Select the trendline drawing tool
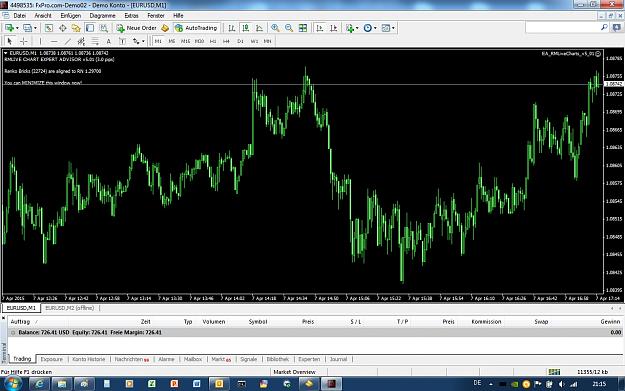Image resolution: width=625 pixels, height=391 pixels. [67, 41]
